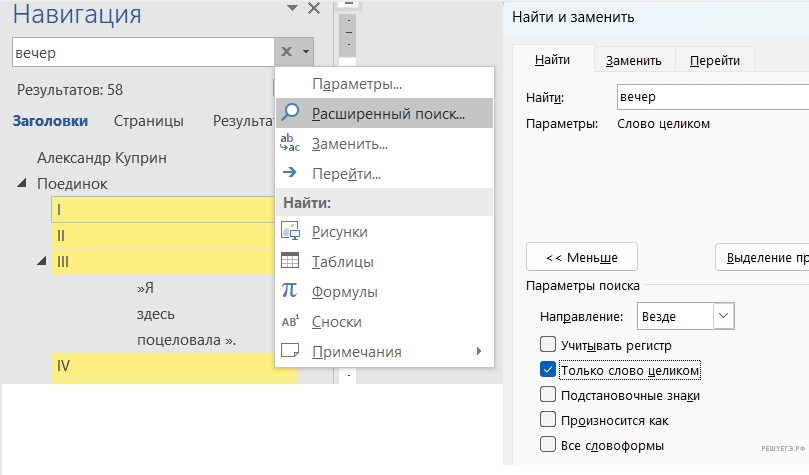Enable the Подстановочные знаки checkbox

(x=547, y=395)
